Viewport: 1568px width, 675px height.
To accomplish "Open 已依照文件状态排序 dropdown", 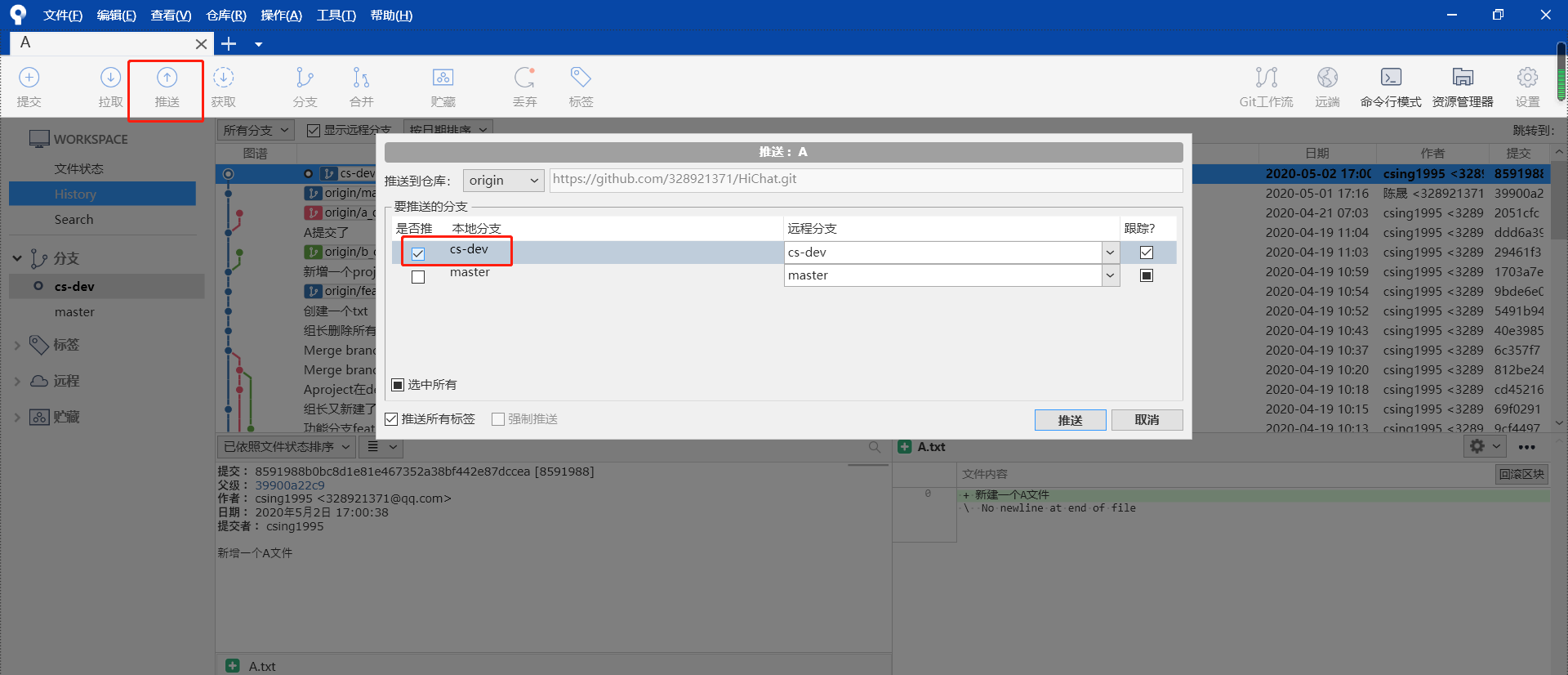I will tap(286, 447).
